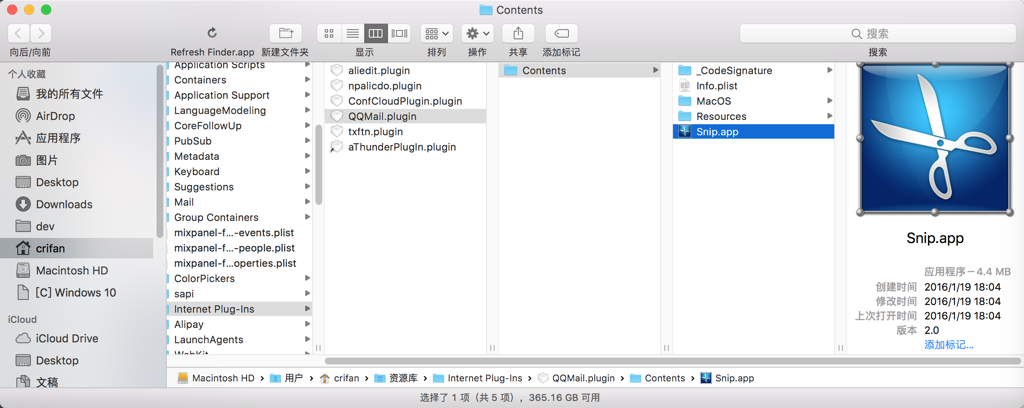Switch to icon view
Viewport: 1024px width, 408px height.
(x=329, y=33)
